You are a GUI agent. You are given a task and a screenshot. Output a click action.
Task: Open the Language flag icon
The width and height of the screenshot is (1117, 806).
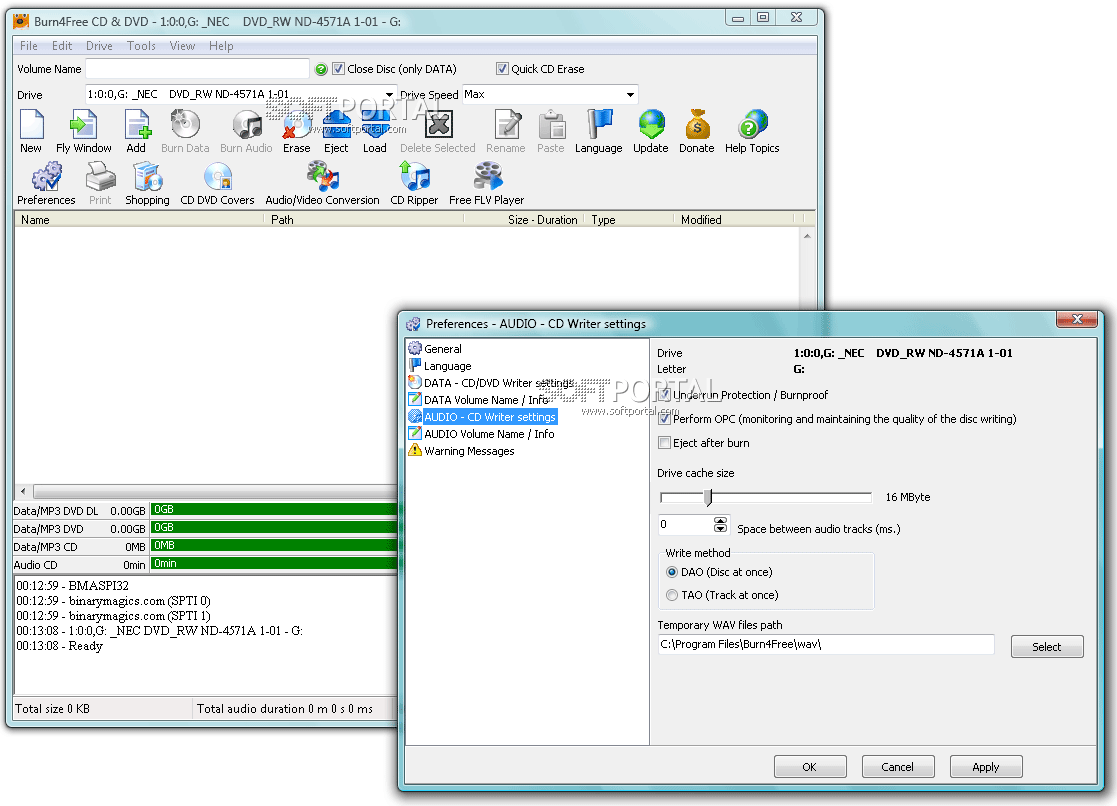[x=599, y=125]
